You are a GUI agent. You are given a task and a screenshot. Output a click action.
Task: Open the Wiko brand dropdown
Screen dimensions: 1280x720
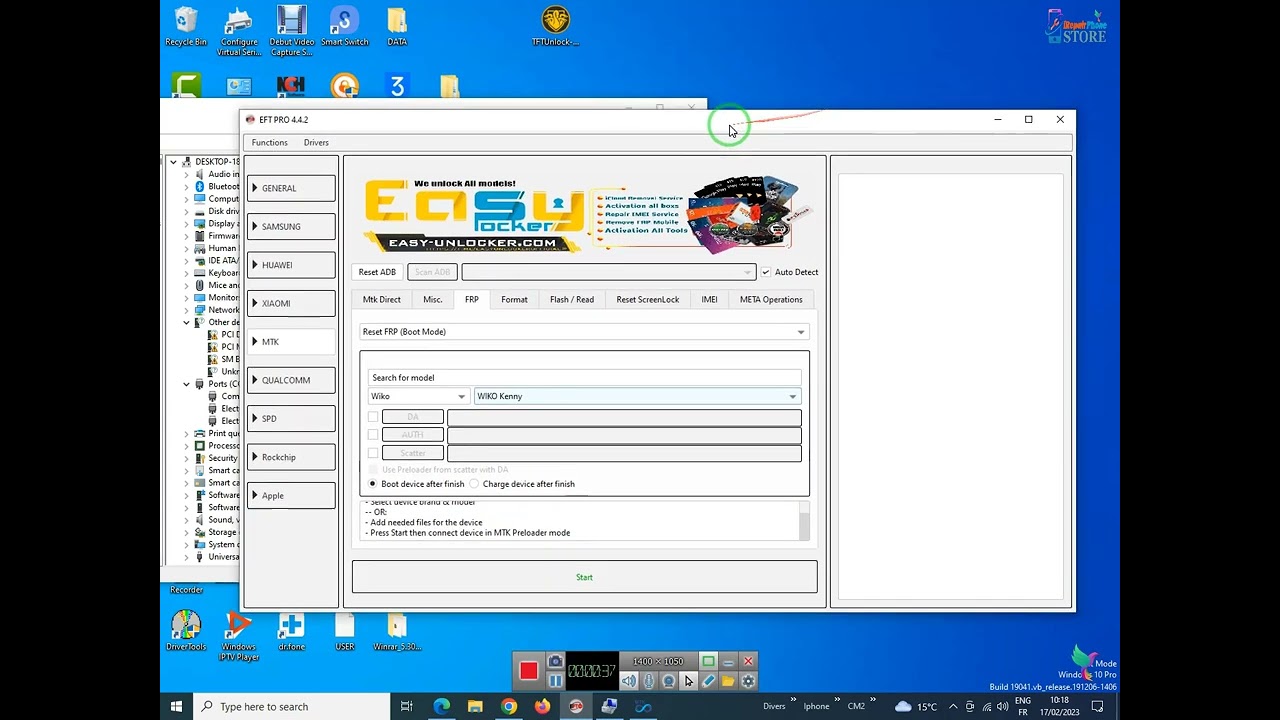(418, 396)
